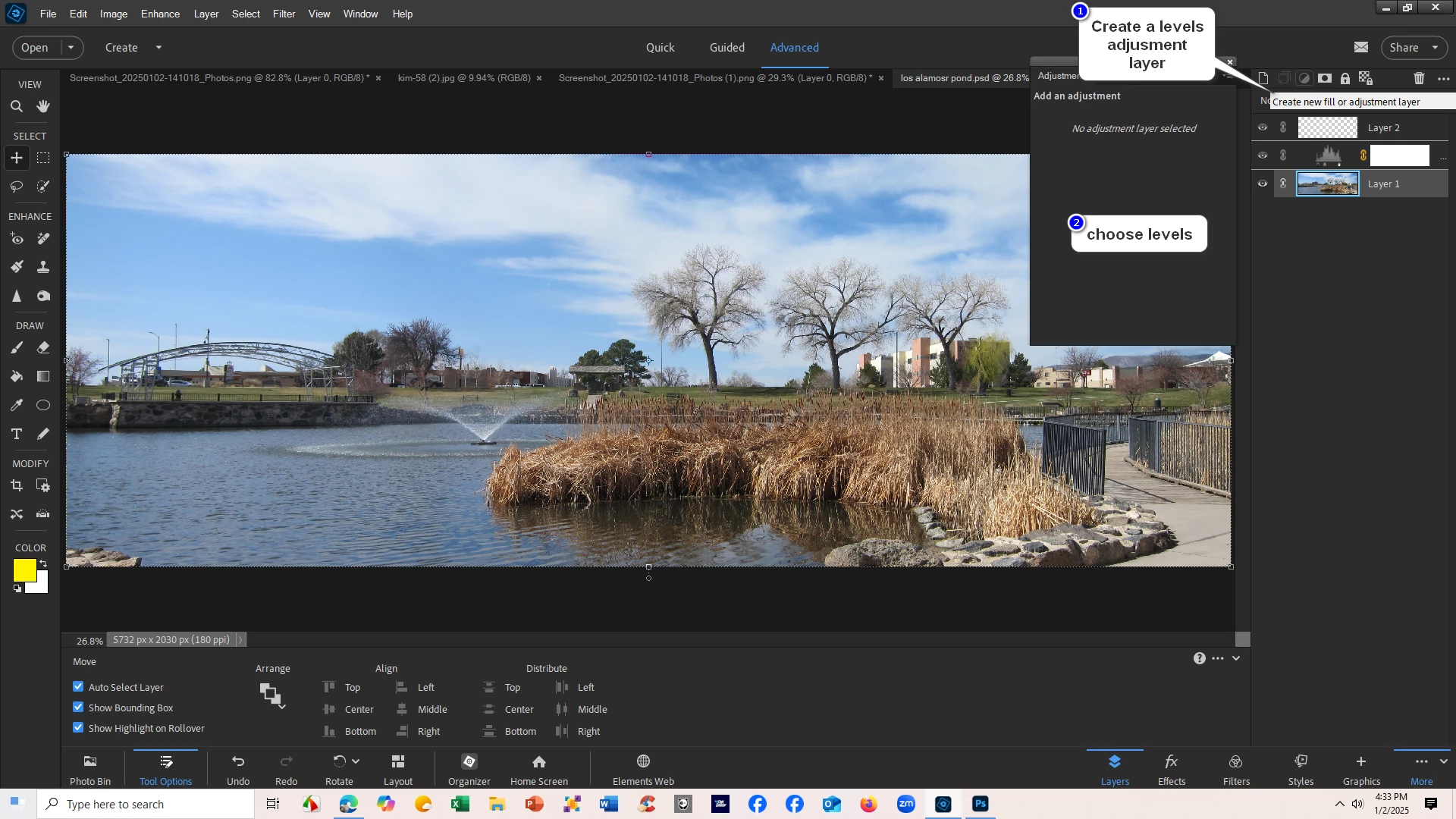1456x819 pixels.
Task: Switch to the Guided tab
Action: pyautogui.click(x=726, y=47)
